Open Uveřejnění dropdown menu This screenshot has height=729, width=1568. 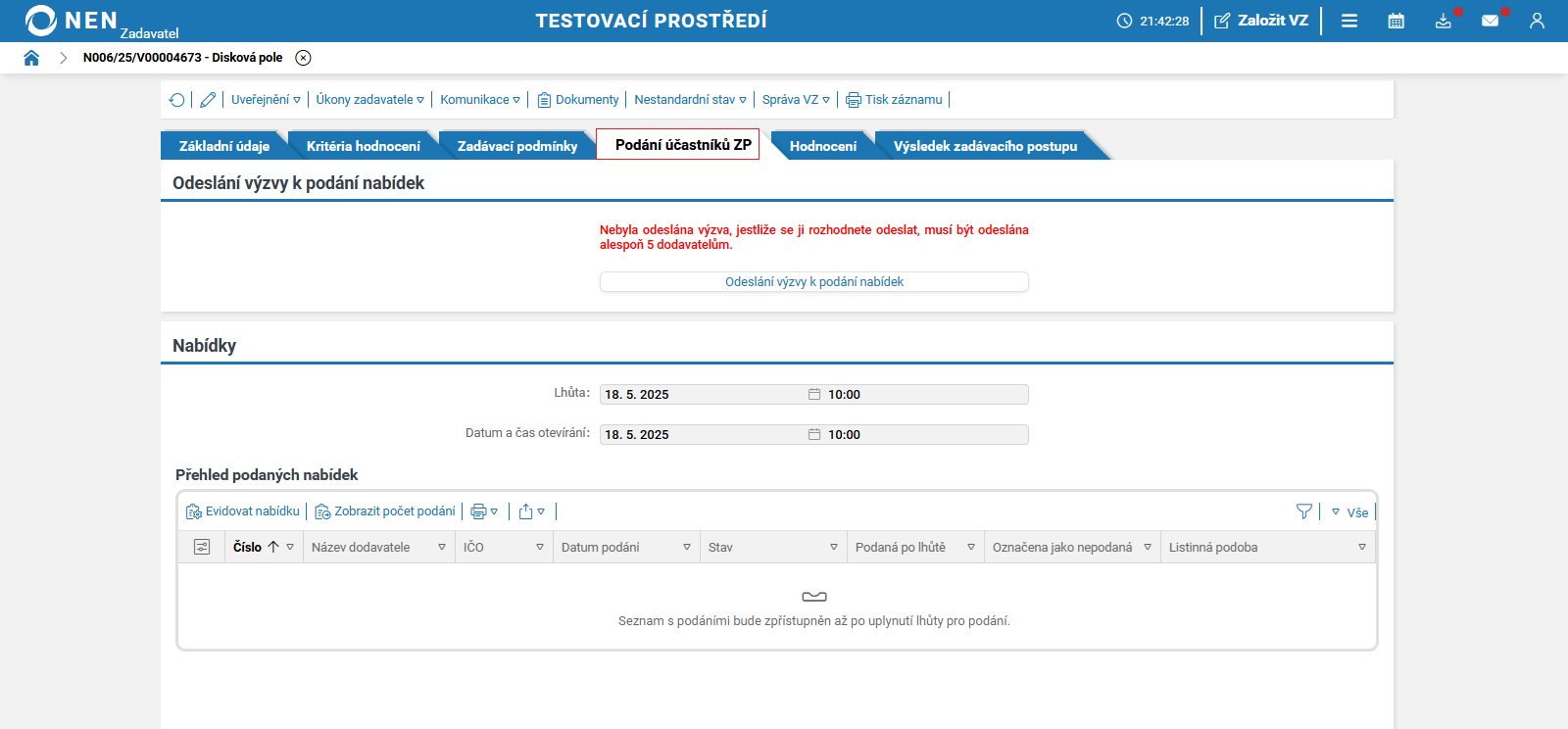click(266, 100)
